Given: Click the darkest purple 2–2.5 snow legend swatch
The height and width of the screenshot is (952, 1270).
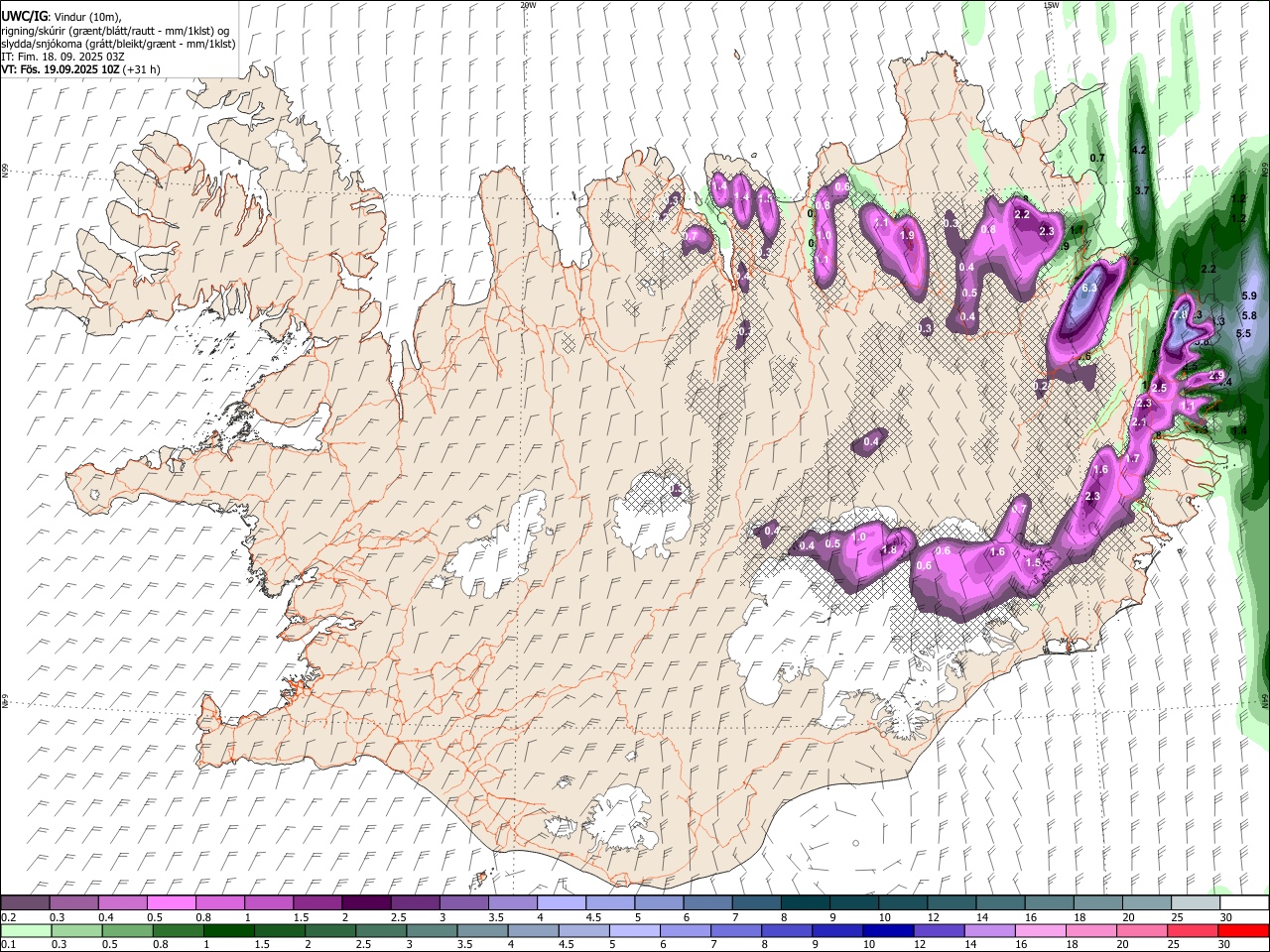Looking at the screenshot, I should [365, 903].
